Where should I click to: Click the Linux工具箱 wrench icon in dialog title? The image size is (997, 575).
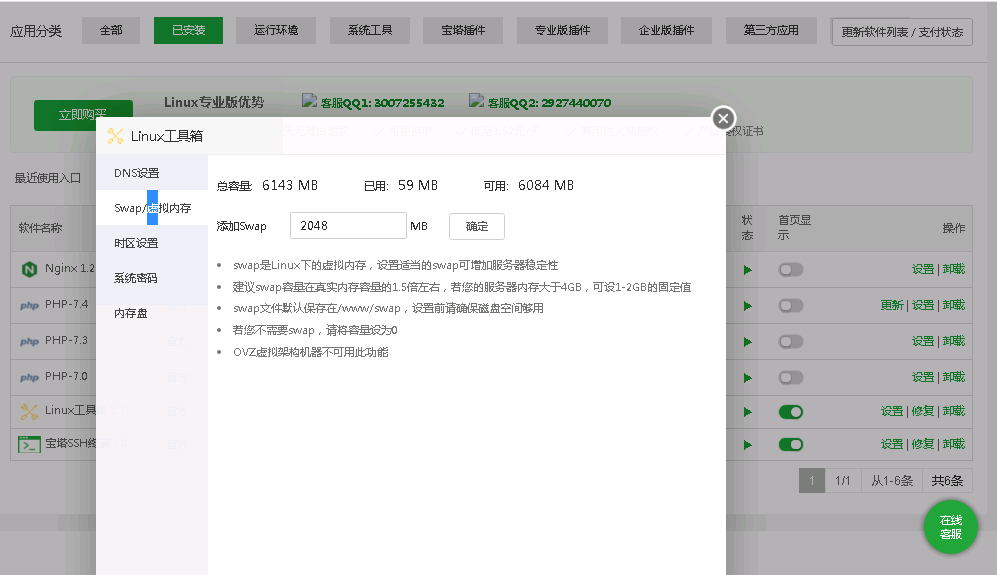pos(115,136)
